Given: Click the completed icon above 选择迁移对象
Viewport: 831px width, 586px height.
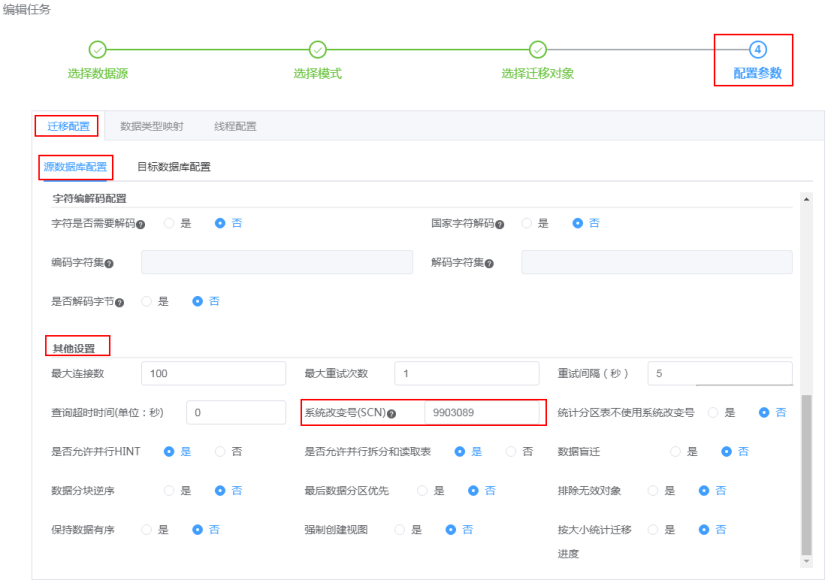Looking at the screenshot, I should [x=539, y=47].
